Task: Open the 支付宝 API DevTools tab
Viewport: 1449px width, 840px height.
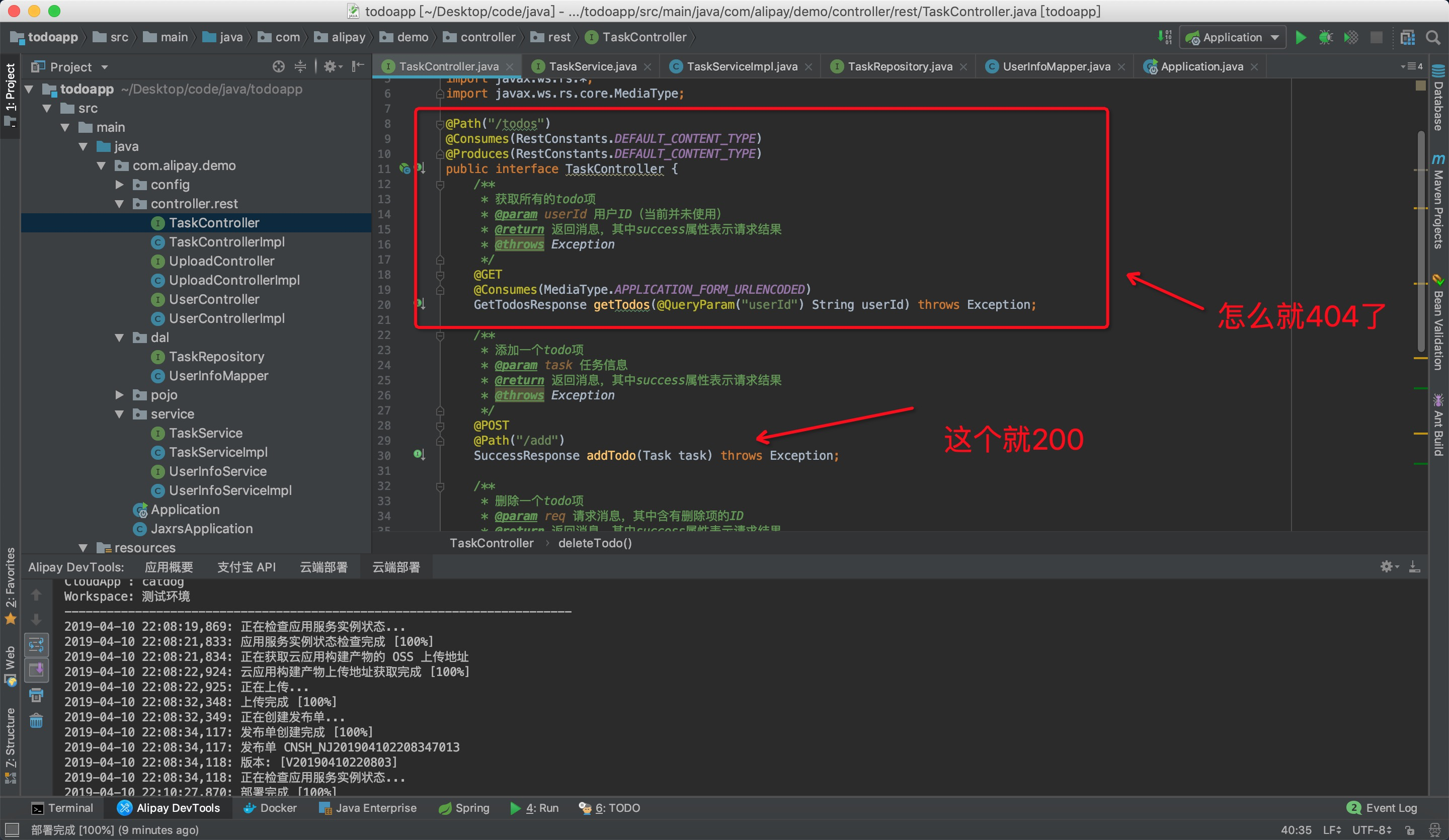Action: (246, 567)
